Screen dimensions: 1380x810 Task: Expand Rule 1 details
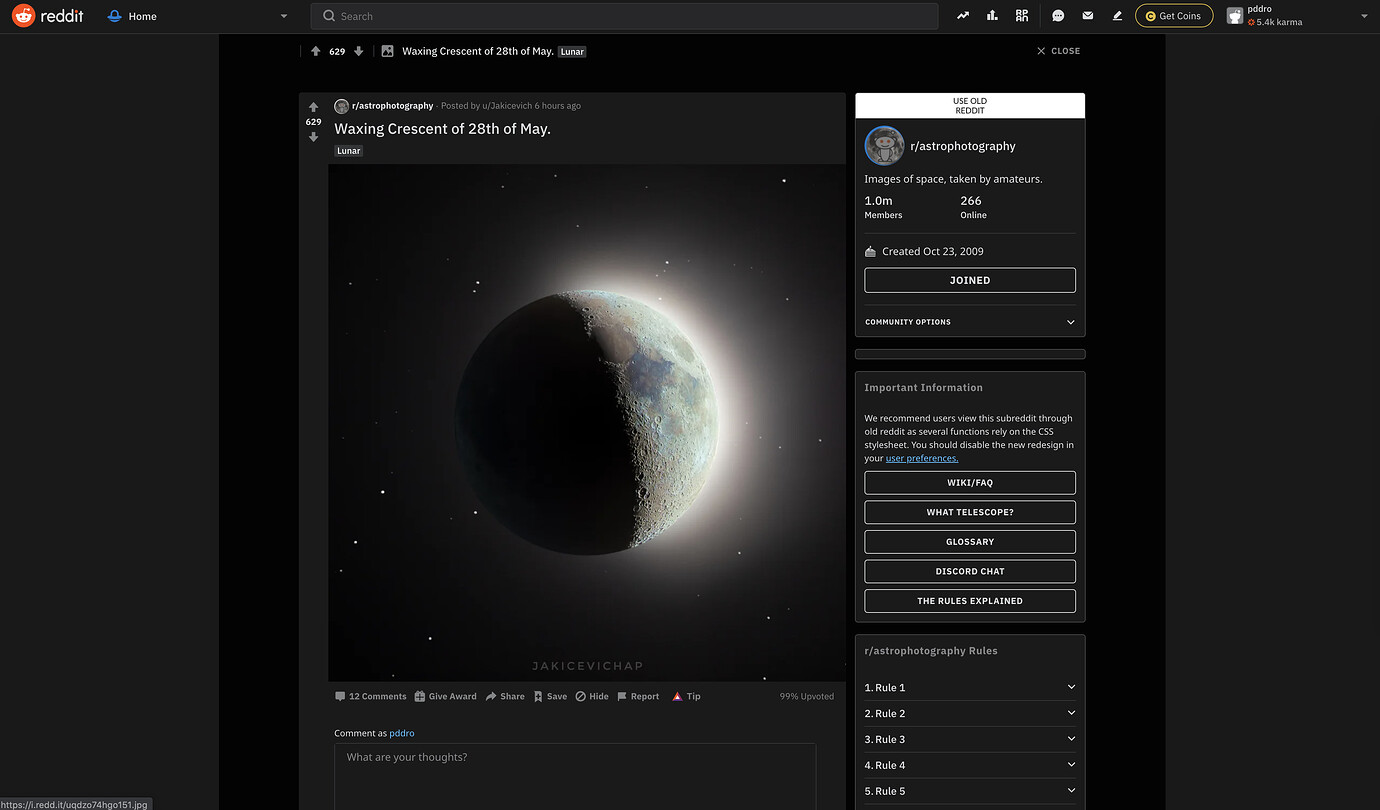click(x=969, y=687)
